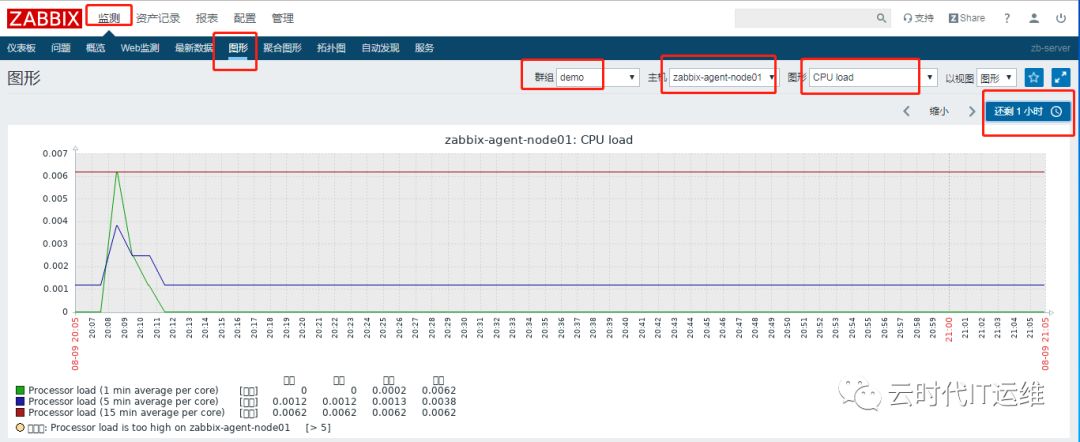Screen dimensions: 1080x442
Task: Click the 缩小 zoom out button
Action: tap(939, 112)
